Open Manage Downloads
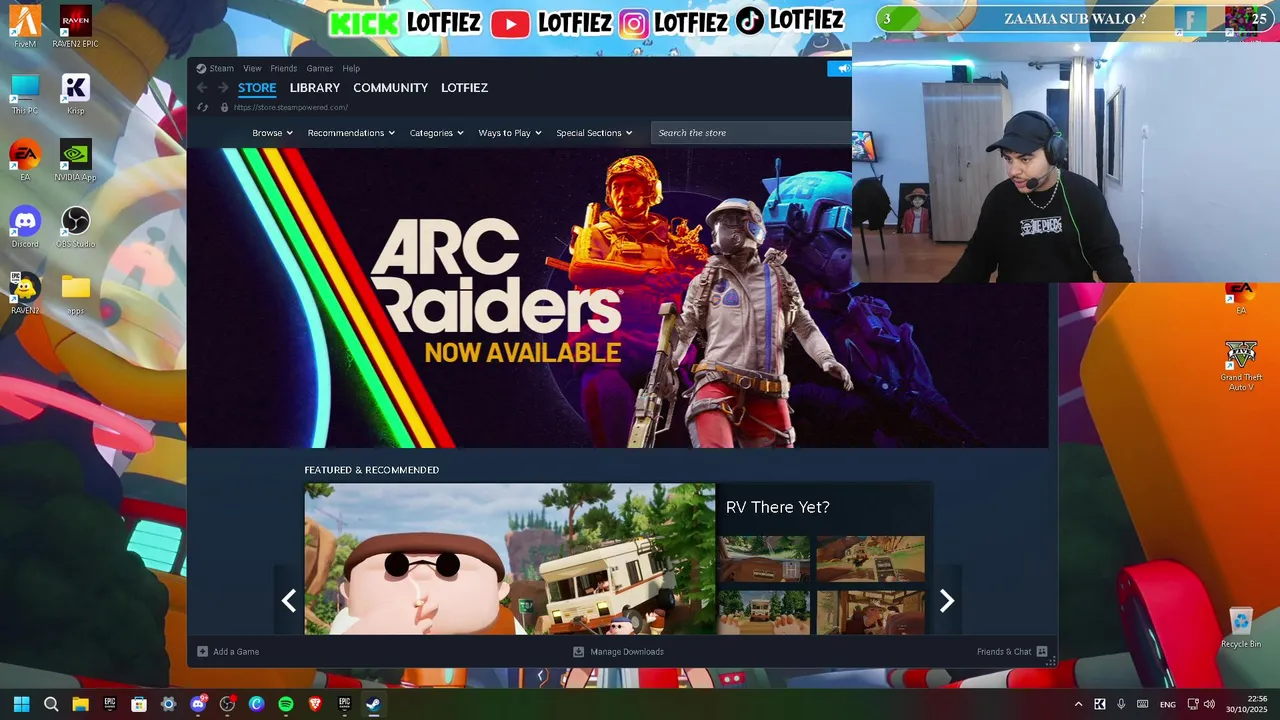This screenshot has height=720, width=1280. [x=618, y=652]
